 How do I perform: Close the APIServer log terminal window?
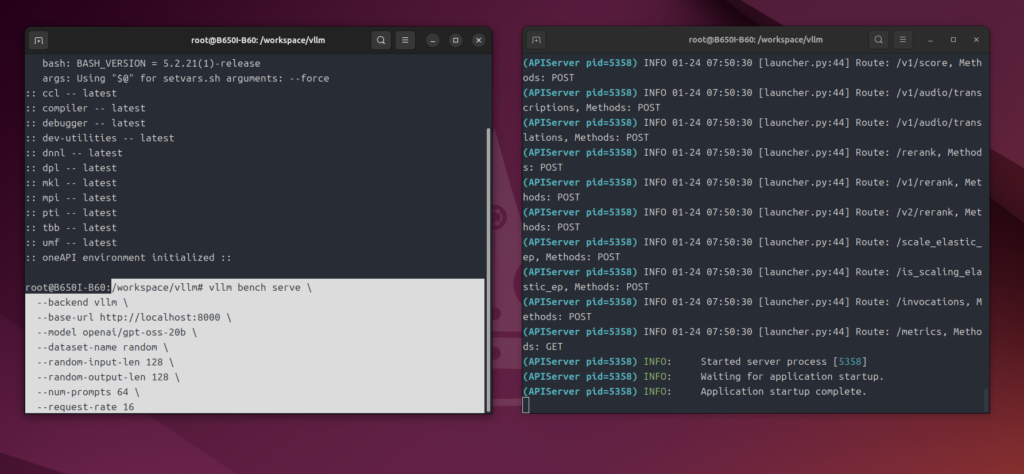(976, 39)
